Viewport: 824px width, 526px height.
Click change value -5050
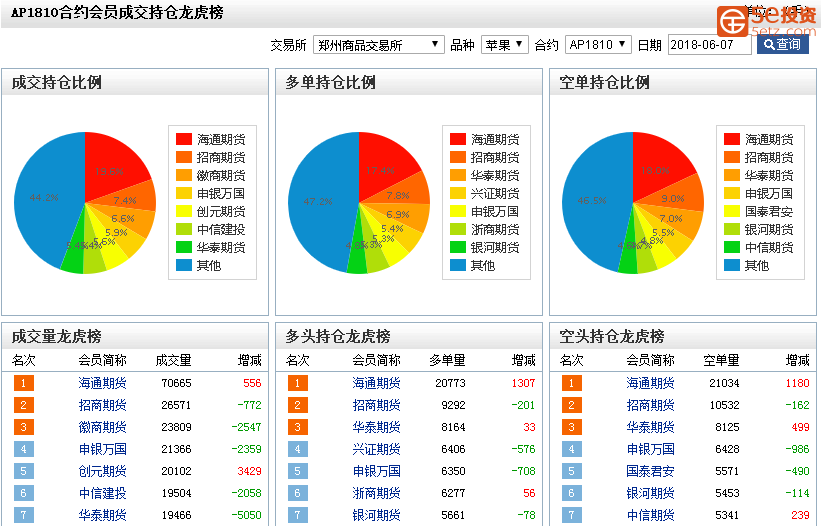246,515
